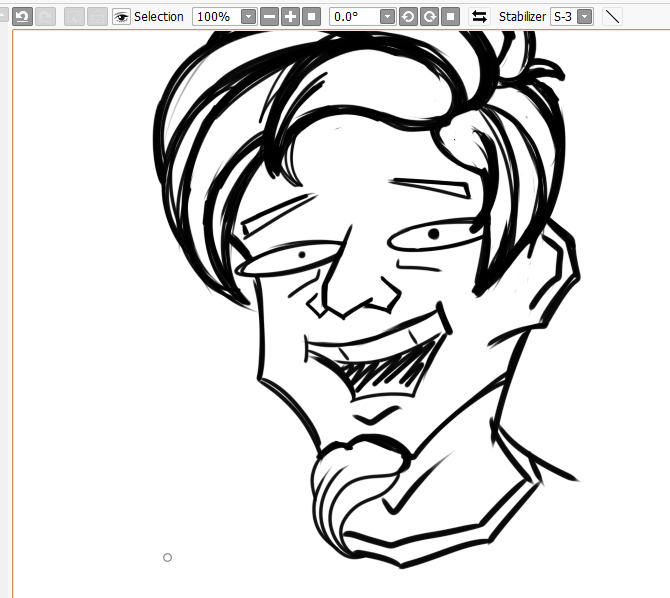
Task: Flip the view horizontally
Action: click(479, 17)
